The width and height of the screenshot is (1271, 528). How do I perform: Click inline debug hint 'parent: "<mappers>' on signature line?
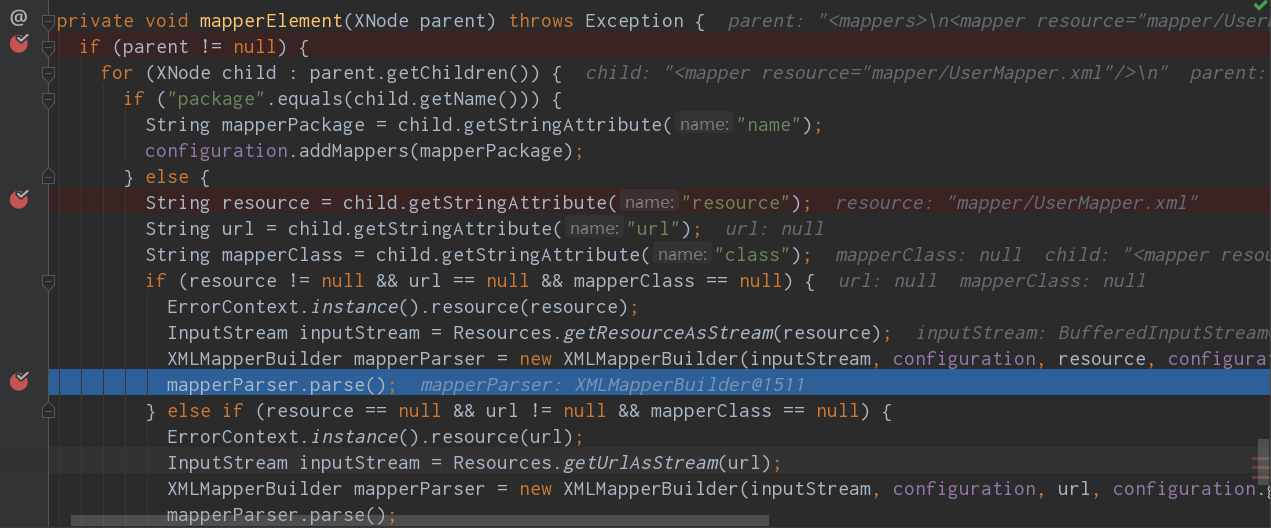pyautogui.click(x=999, y=21)
